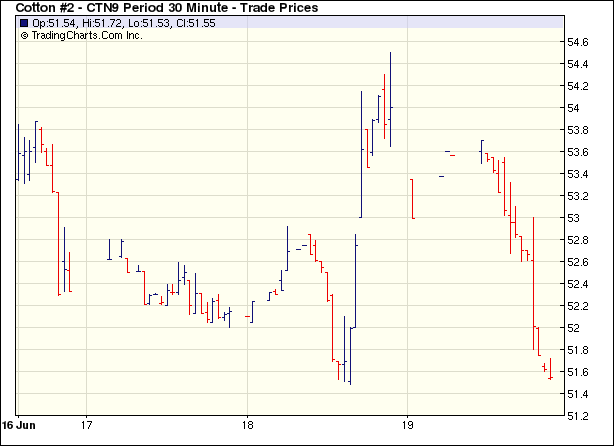Click the 54.6 price axis label
614x446 pixels.
[578, 43]
